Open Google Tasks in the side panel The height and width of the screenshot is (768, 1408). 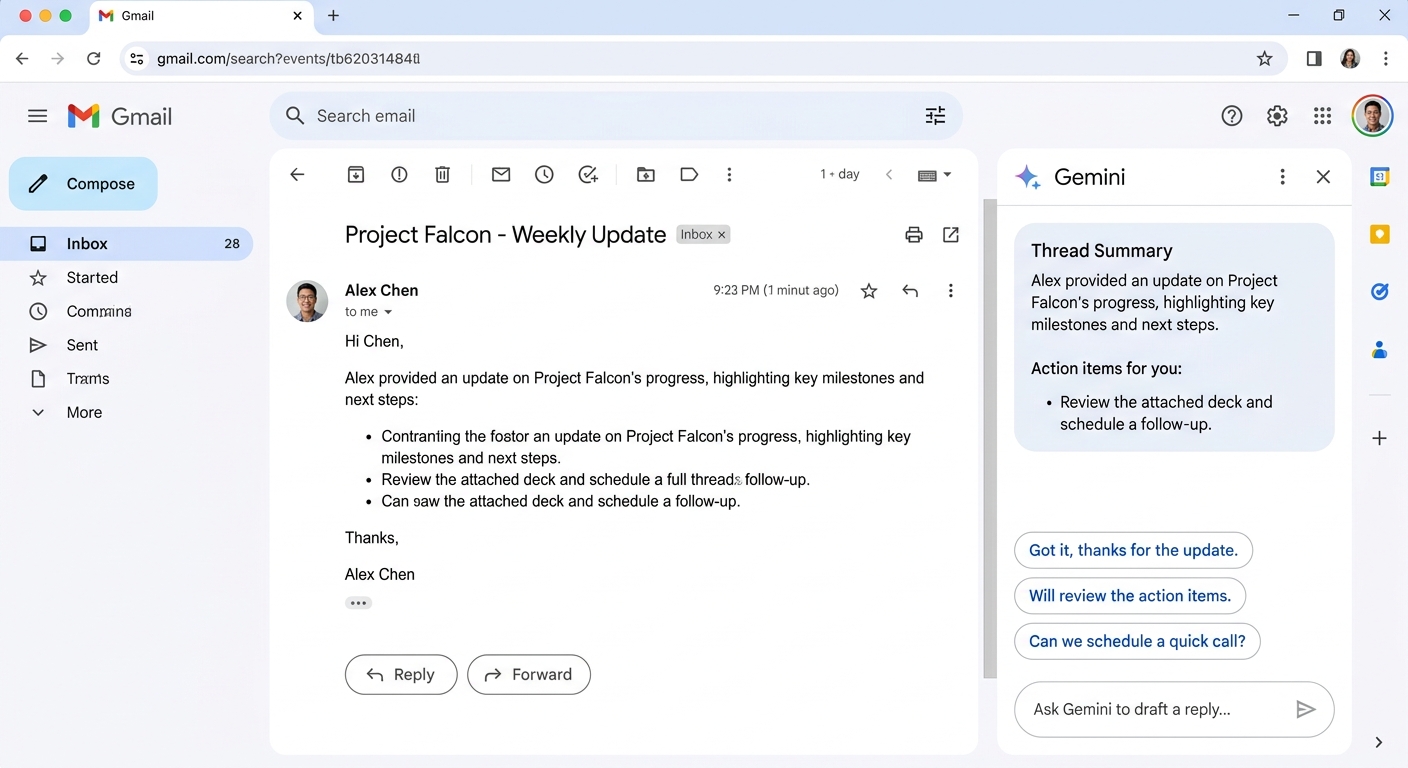pos(1380,292)
